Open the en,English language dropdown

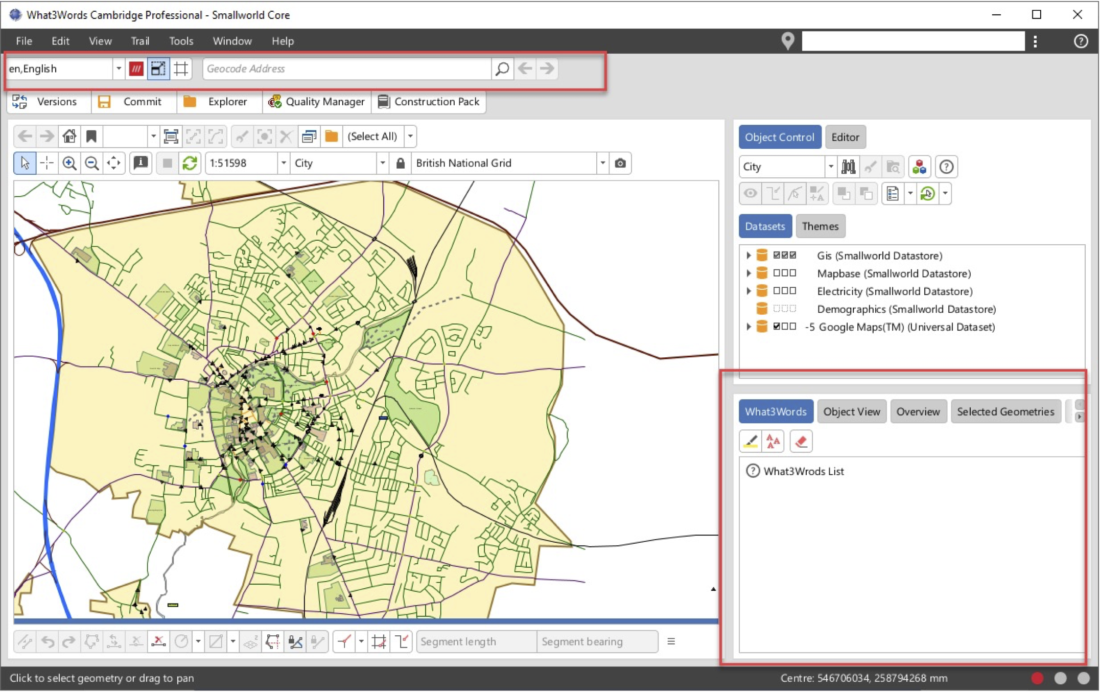(119, 69)
